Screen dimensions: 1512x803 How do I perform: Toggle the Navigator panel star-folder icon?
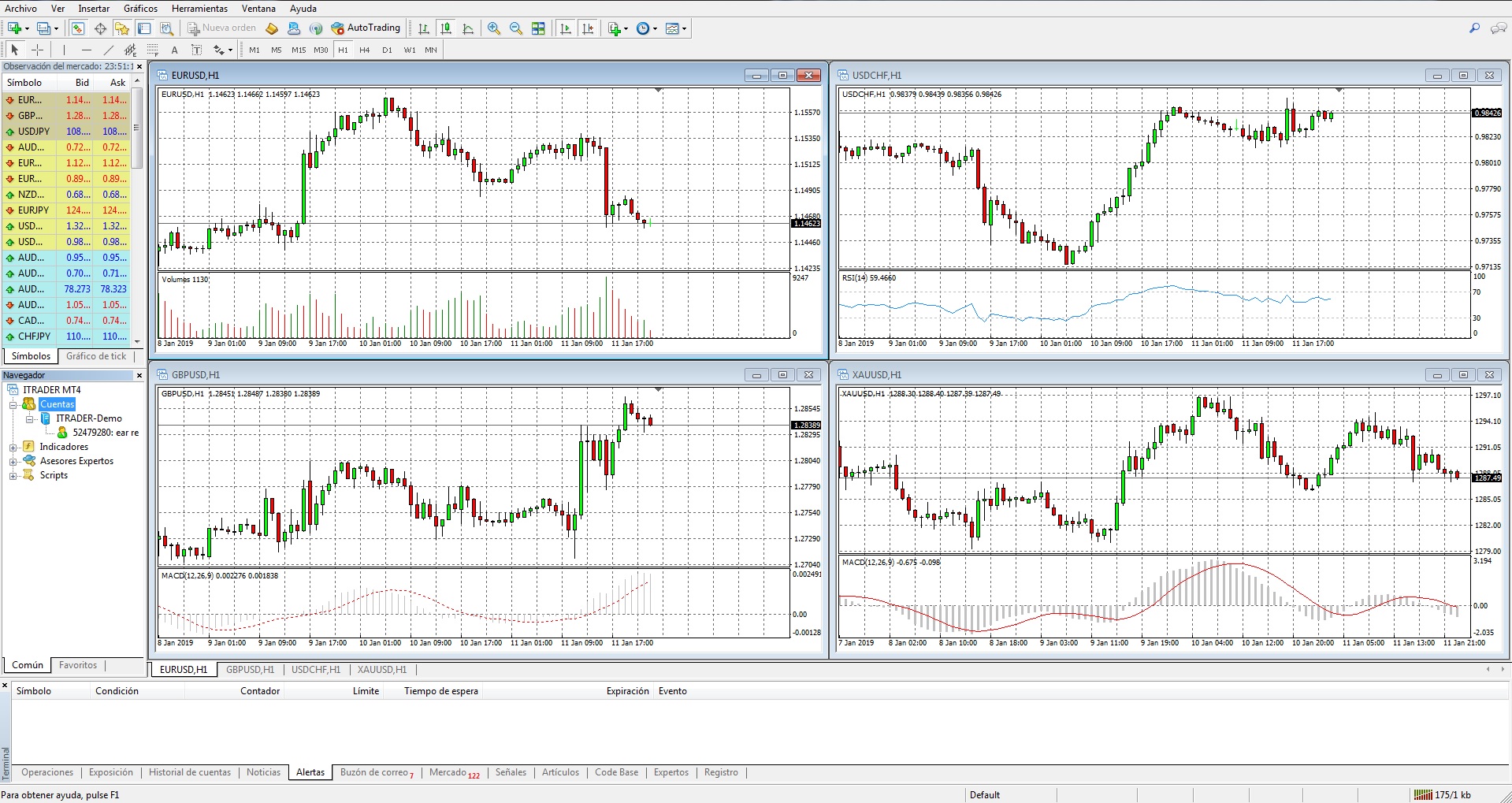click(x=122, y=28)
